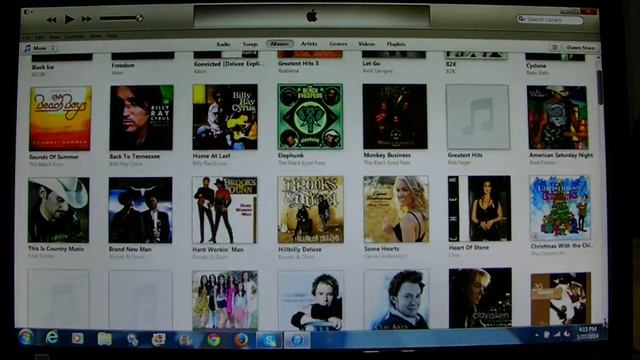640x360 pixels.
Task: Switch to the Videos tab
Action: coord(367,44)
